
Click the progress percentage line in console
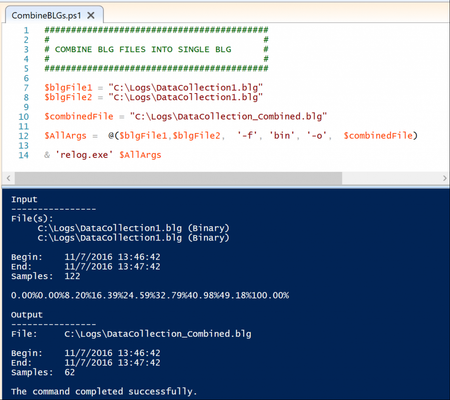(150, 295)
